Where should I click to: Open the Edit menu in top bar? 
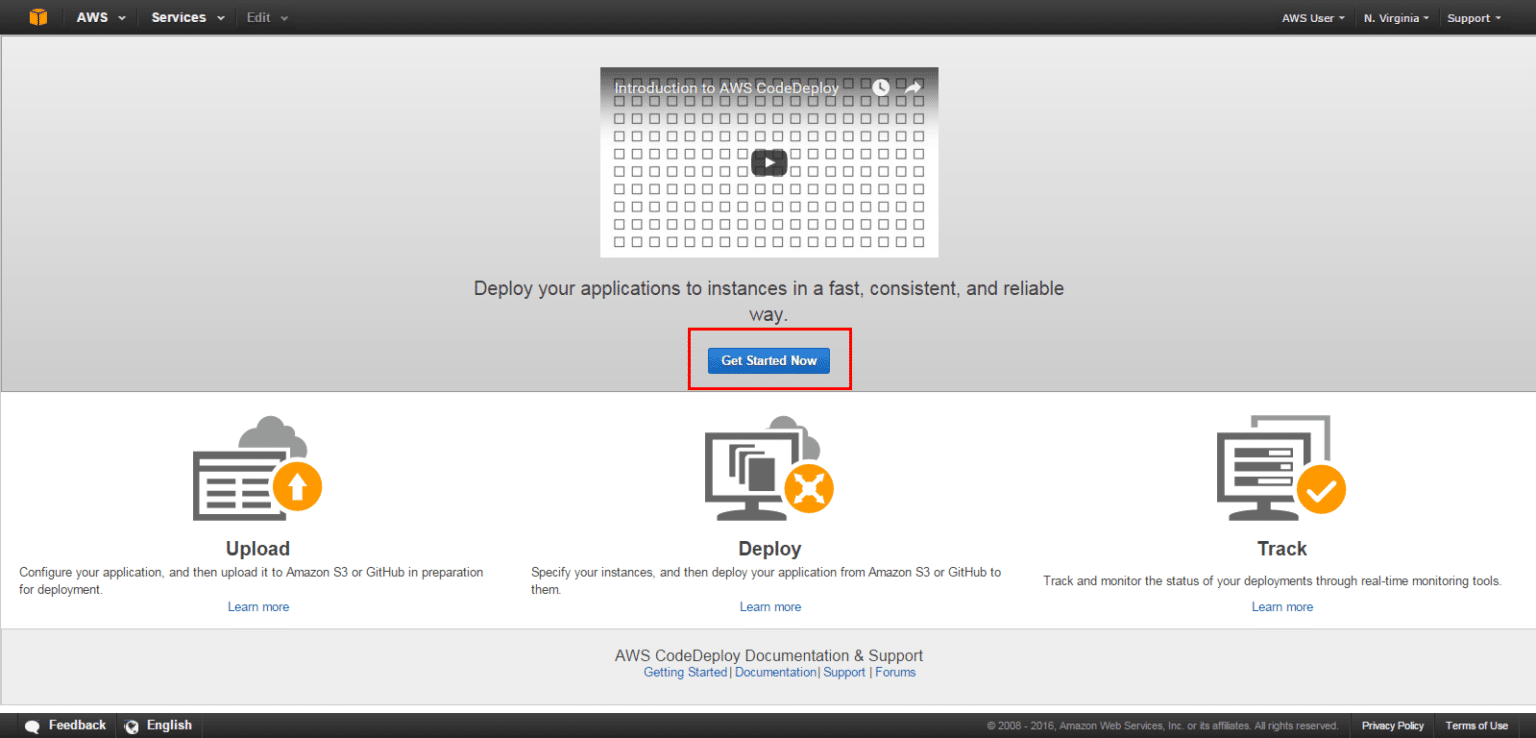(x=267, y=18)
